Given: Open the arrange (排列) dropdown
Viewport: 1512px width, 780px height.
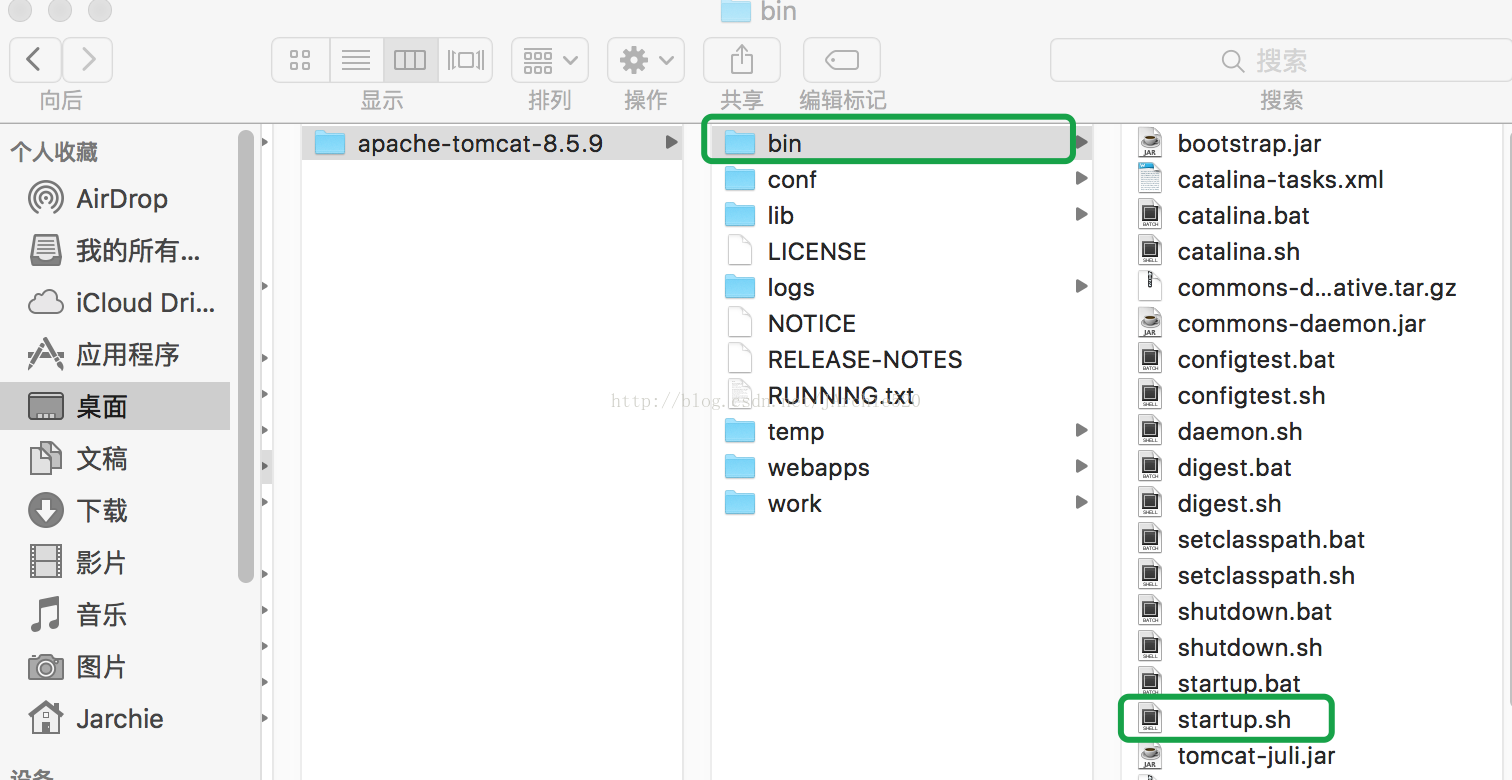Looking at the screenshot, I should pos(550,60).
